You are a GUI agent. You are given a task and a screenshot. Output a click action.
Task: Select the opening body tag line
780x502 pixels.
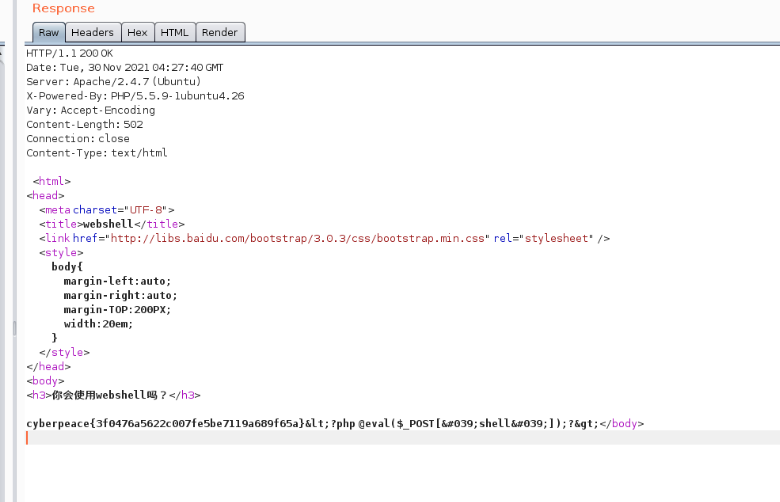coord(45,381)
